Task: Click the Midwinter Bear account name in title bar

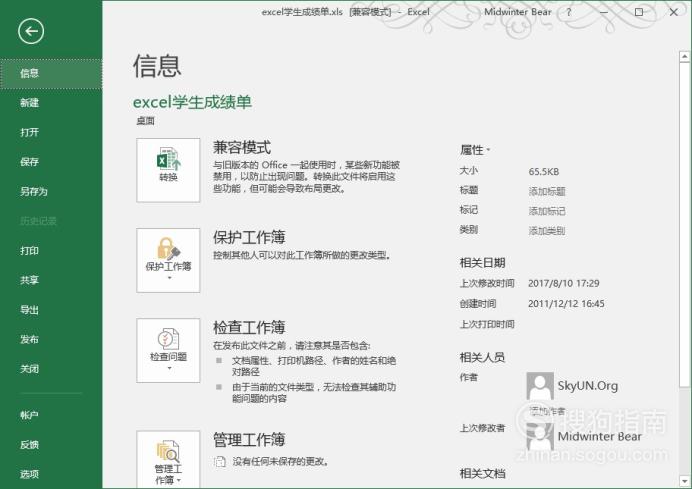Action: point(518,12)
